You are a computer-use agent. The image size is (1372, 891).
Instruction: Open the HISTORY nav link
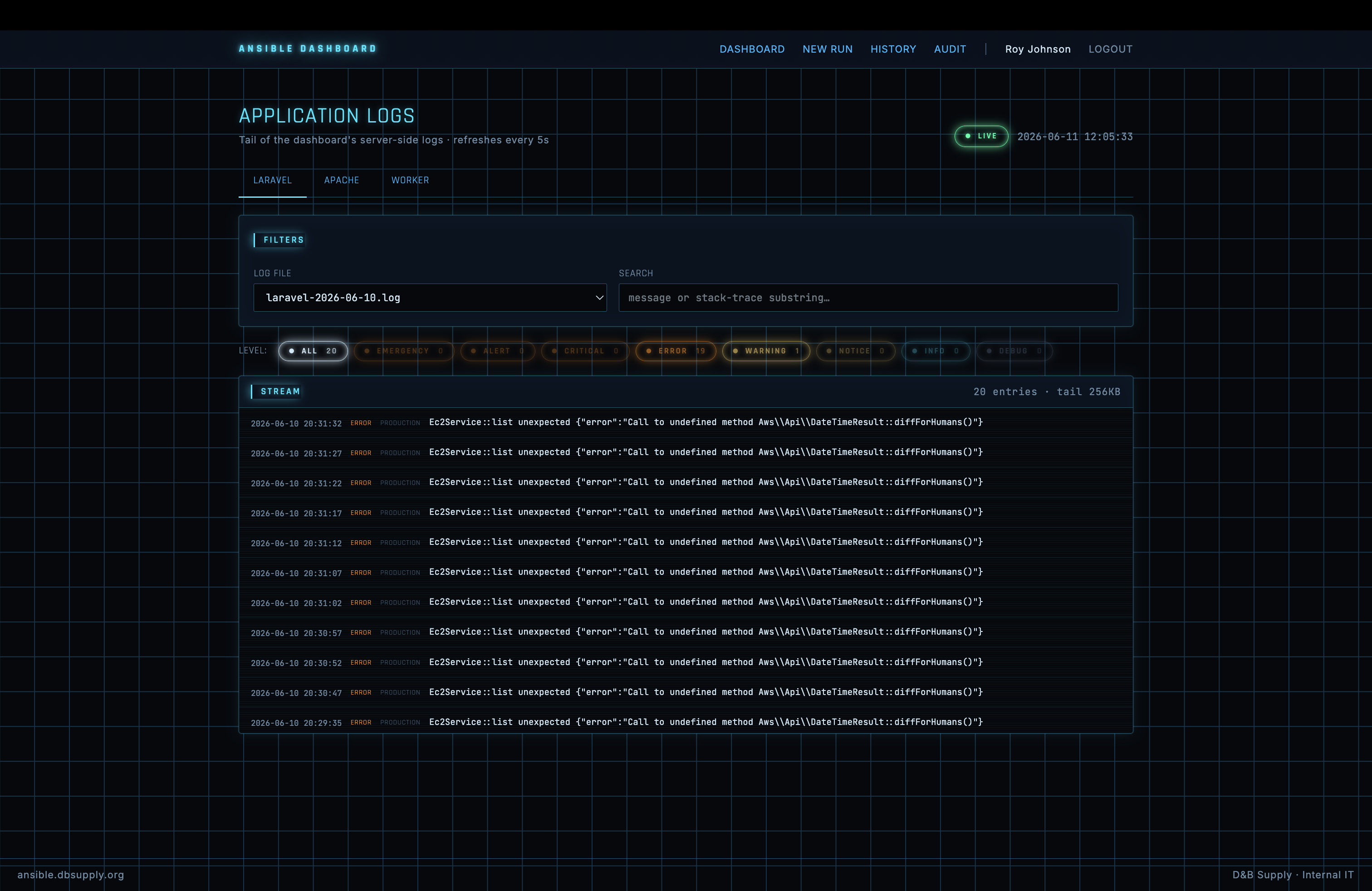pyautogui.click(x=893, y=49)
